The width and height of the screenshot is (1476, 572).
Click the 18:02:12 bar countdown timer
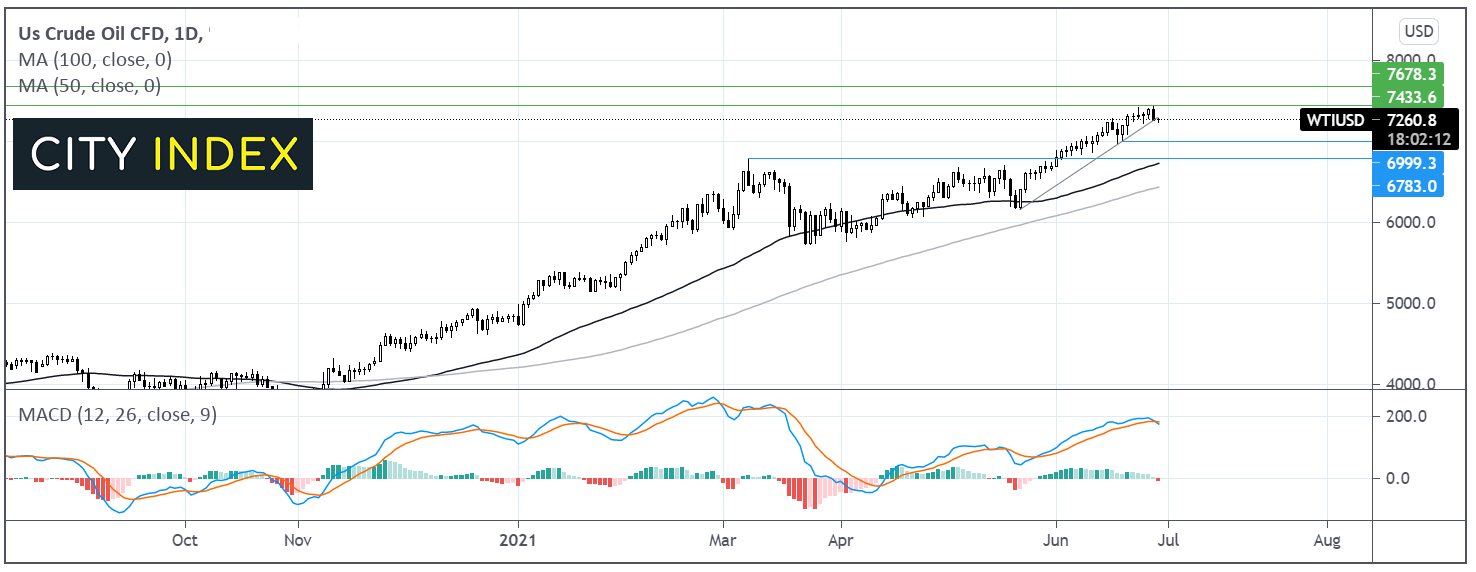click(x=1410, y=140)
